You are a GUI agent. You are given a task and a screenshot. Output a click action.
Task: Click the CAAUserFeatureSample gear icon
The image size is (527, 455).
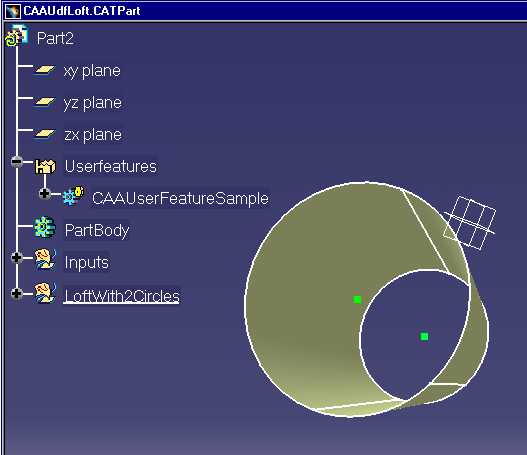[73, 196]
